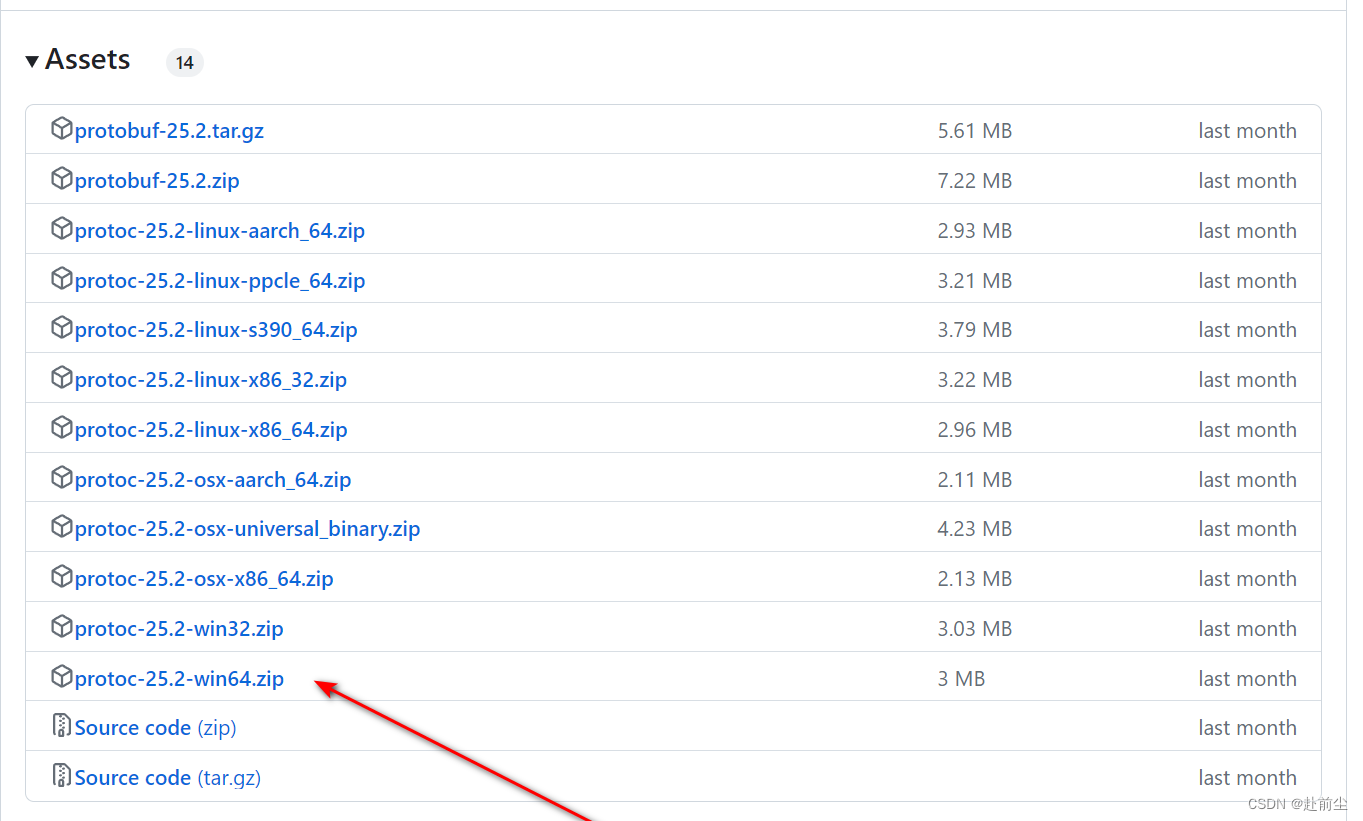Image resolution: width=1363 pixels, height=821 pixels.
Task: Click package icon beside protoc-25.2-linux-ppcle_64.zip
Action: point(62,278)
